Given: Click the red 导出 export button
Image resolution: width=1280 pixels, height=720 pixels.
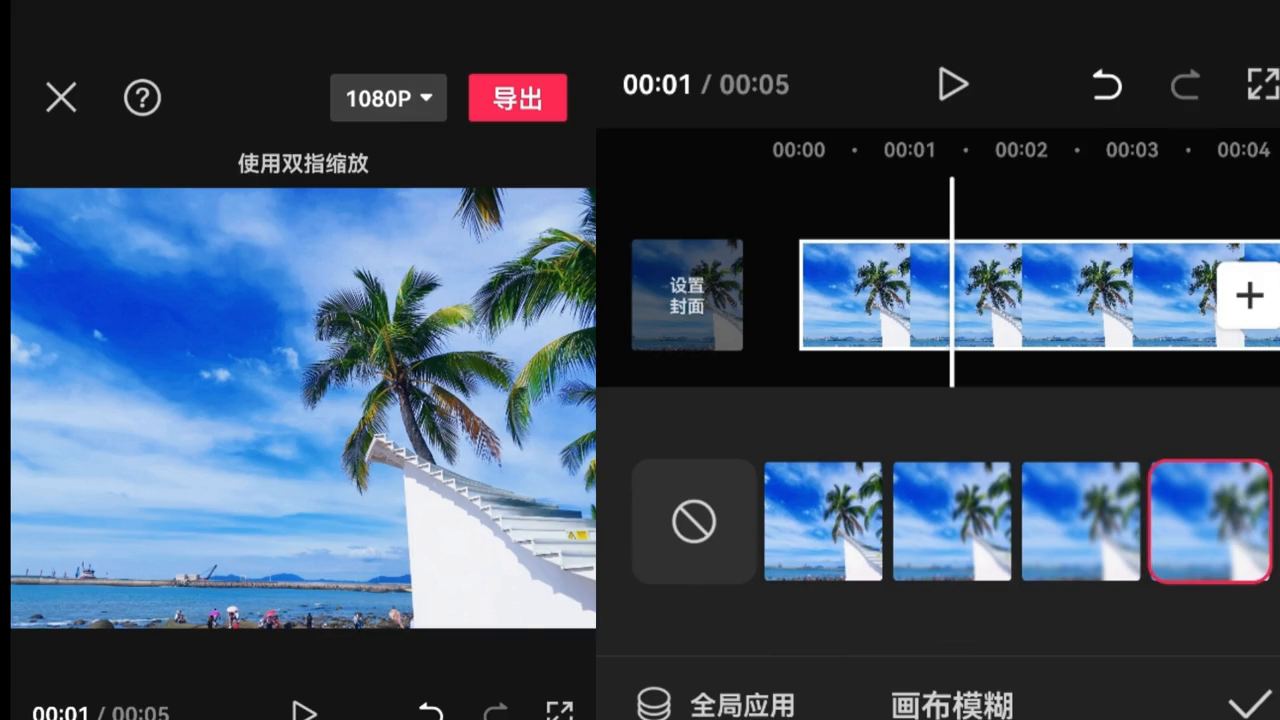Looking at the screenshot, I should click(517, 98).
